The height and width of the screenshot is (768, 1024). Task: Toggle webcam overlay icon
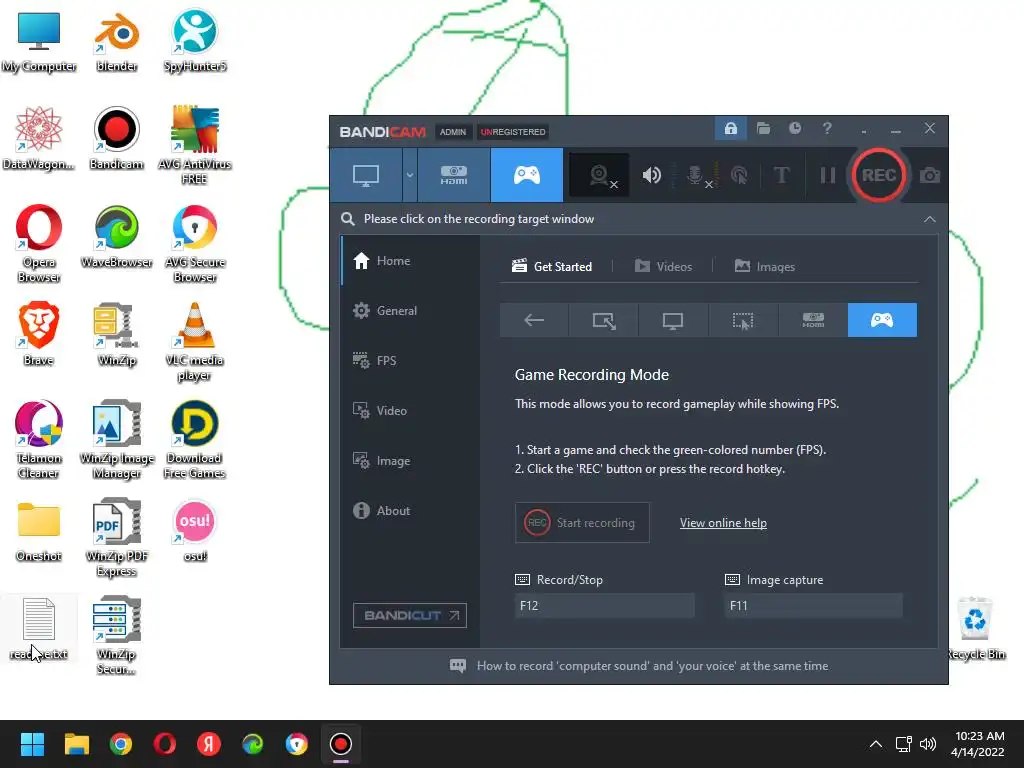tap(600, 175)
